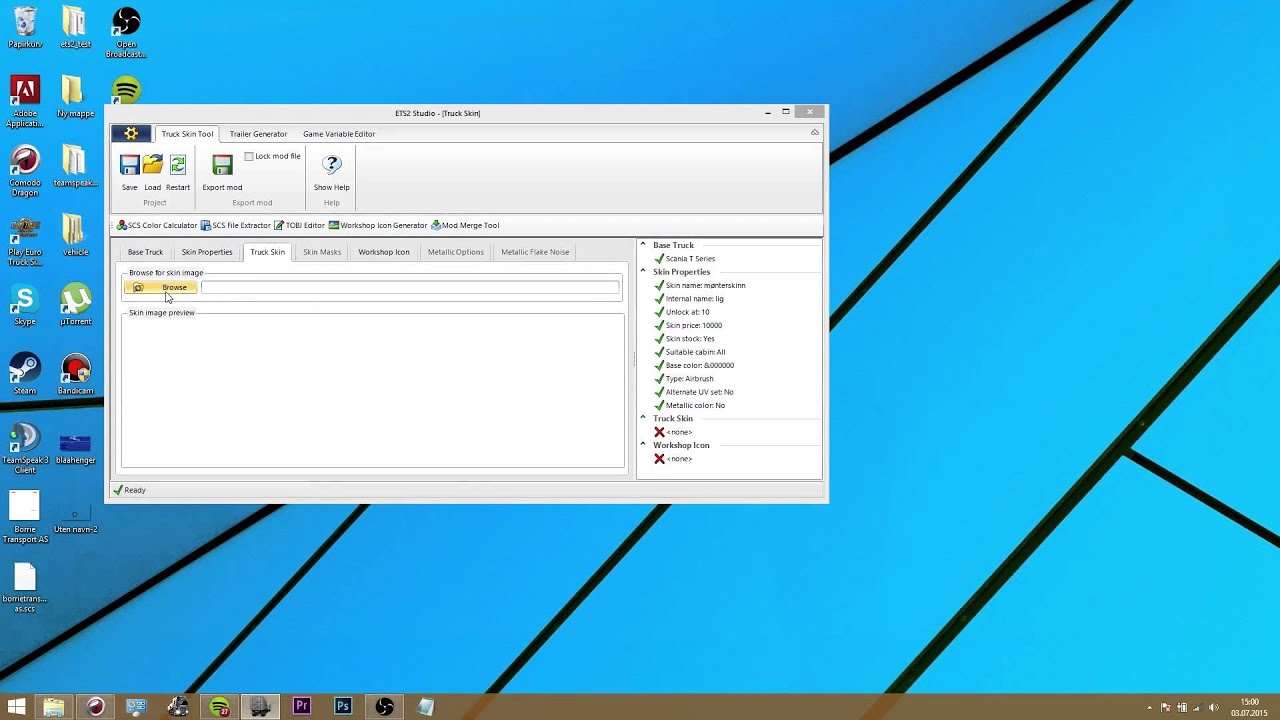Viewport: 1280px width, 720px height.
Task: Open the Skin Properties tab
Action: (x=207, y=252)
